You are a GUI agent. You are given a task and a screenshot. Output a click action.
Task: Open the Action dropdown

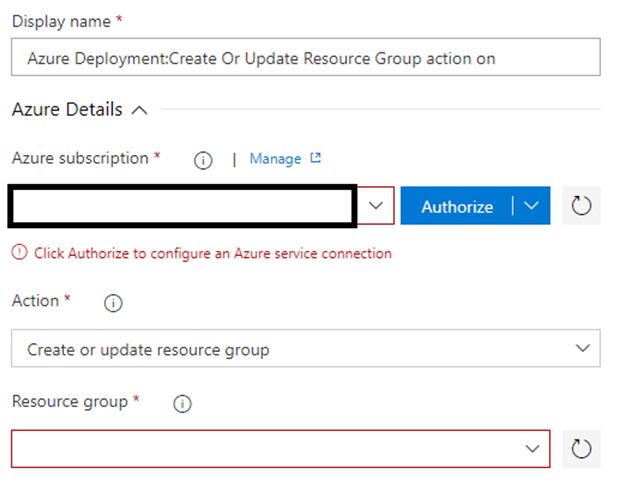pos(305,348)
